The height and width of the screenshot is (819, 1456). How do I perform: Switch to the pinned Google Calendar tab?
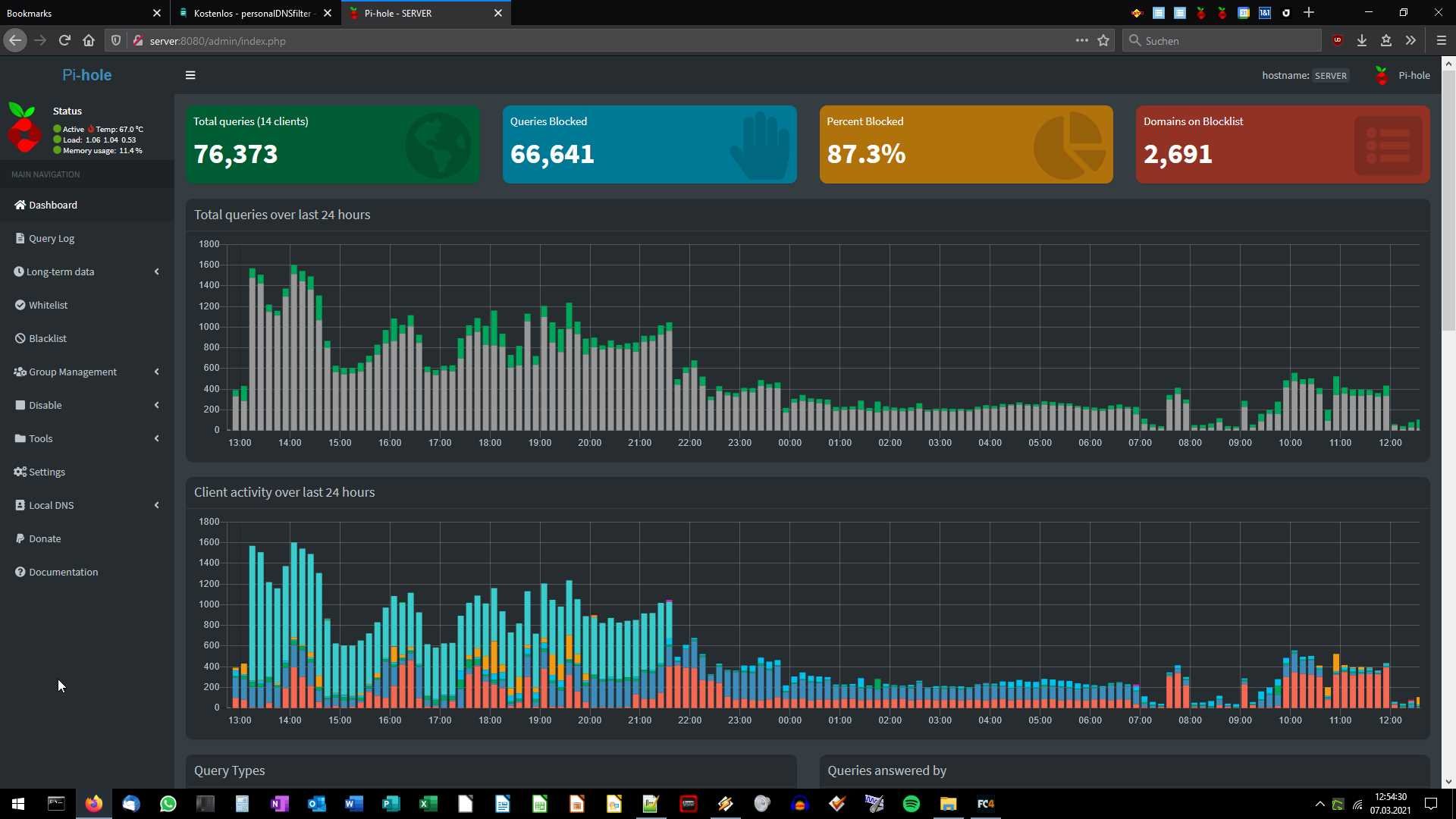pyautogui.click(x=1244, y=13)
